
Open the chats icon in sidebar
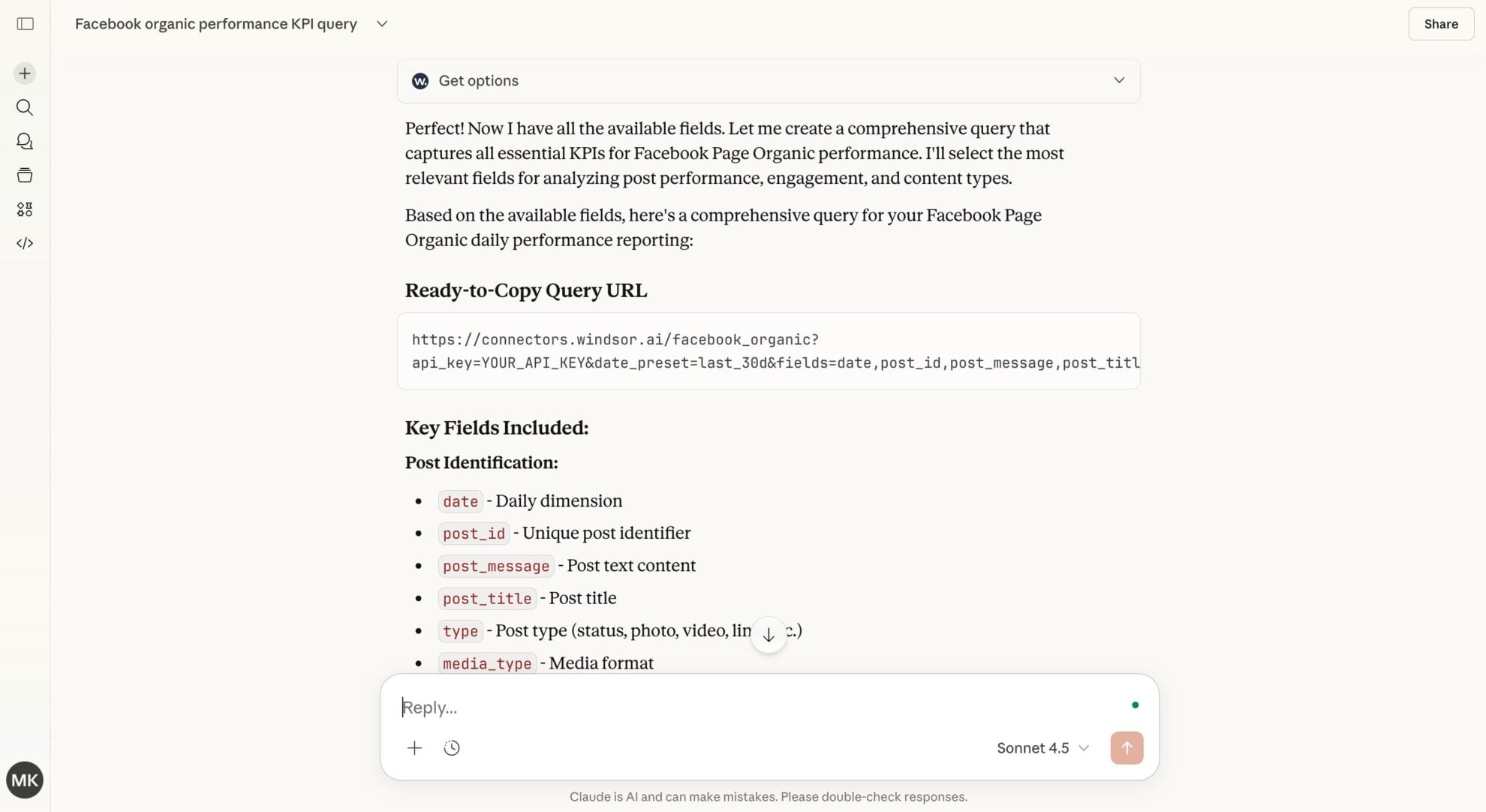click(25, 141)
